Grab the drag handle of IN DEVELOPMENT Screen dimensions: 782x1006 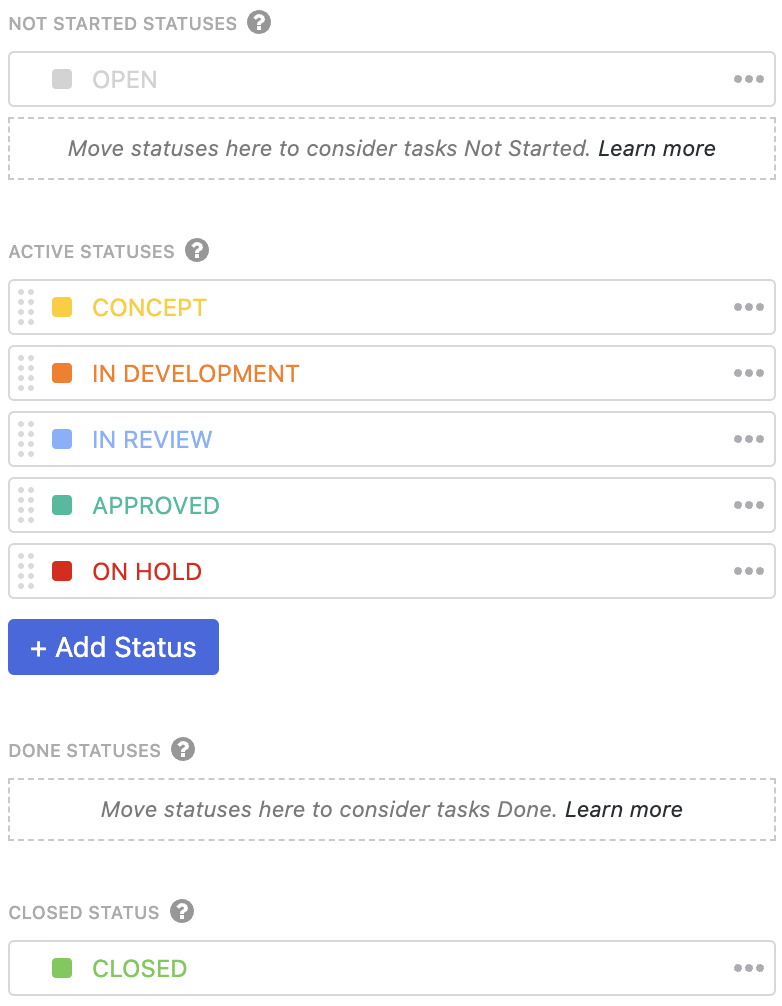point(28,373)
